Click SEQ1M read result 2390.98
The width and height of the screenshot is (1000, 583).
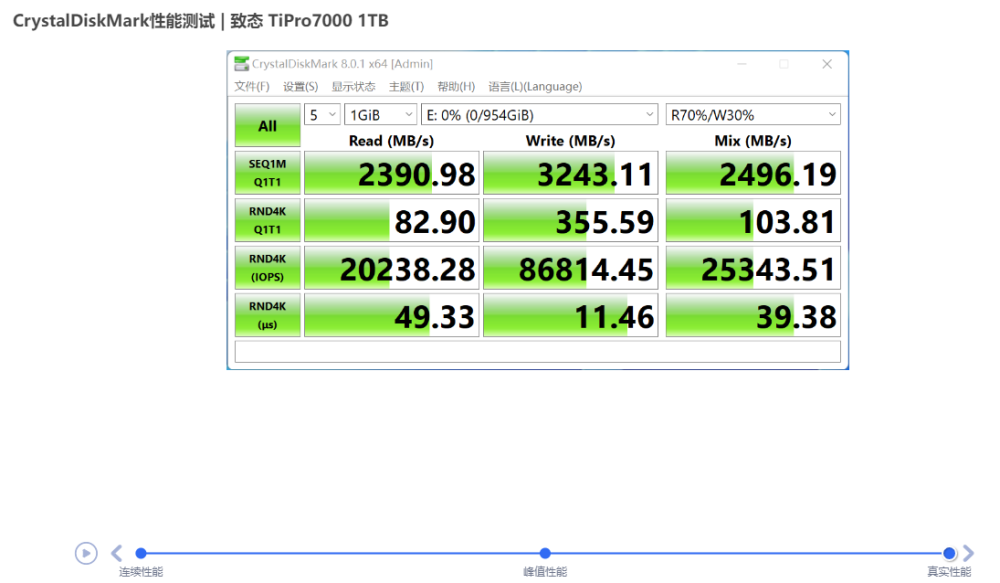click(392, 173)
